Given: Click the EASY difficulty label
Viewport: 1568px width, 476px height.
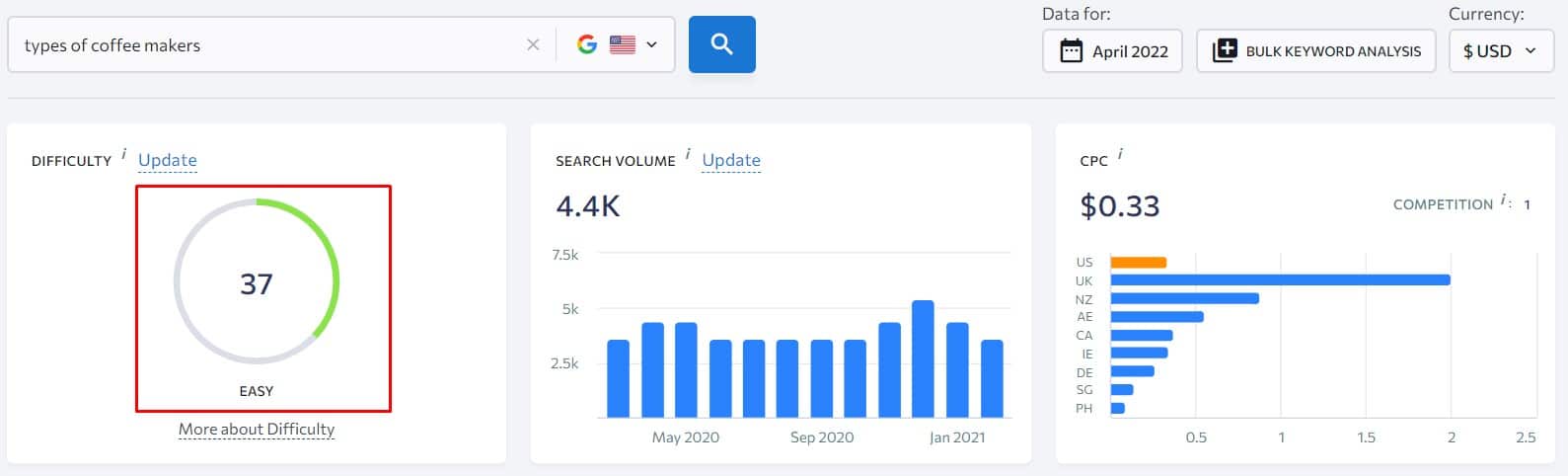Looking at the screenshot, I should pyautogui.click(x=257, y=391).
